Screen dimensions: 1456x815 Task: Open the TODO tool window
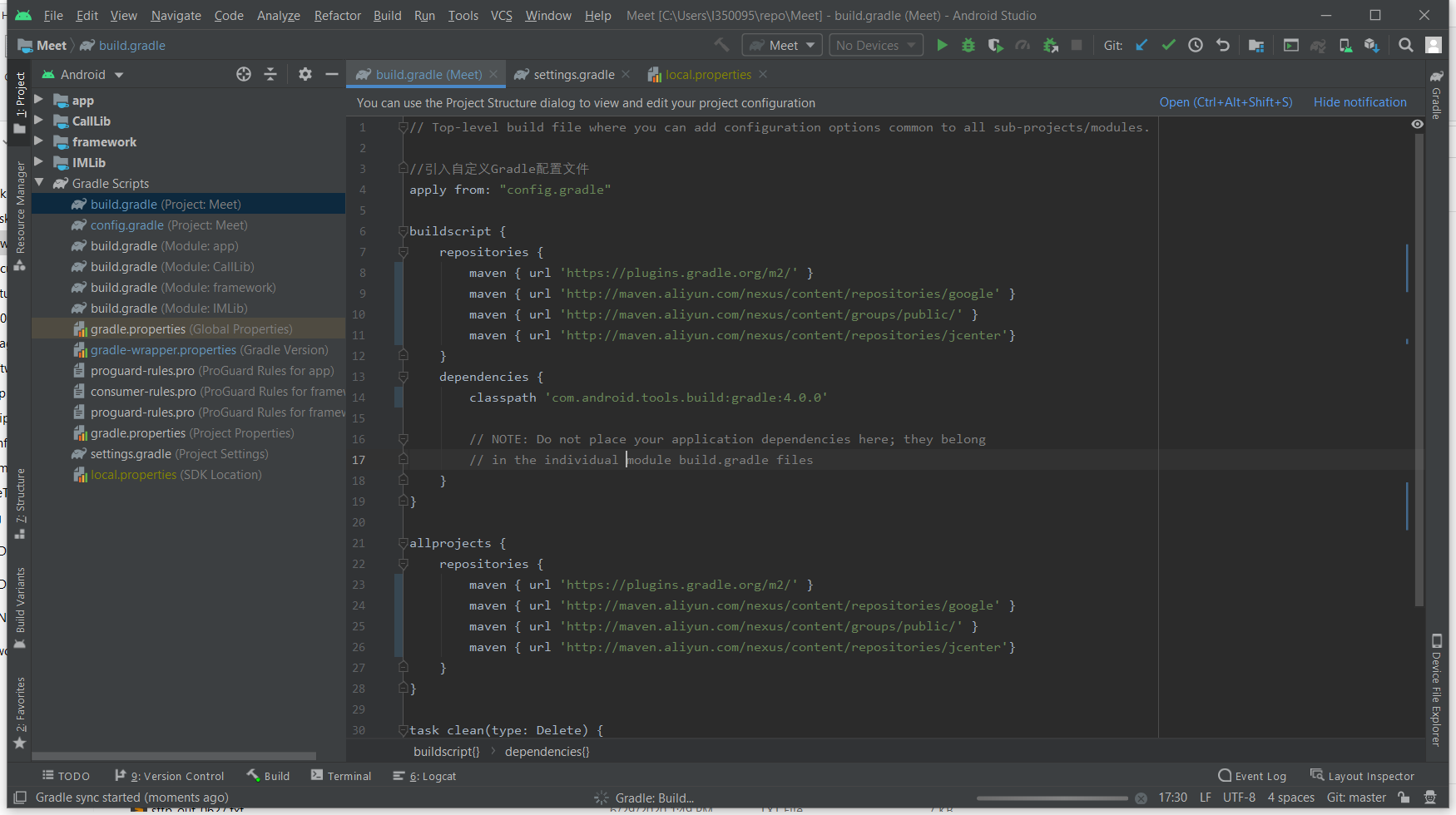click(66, 776)
